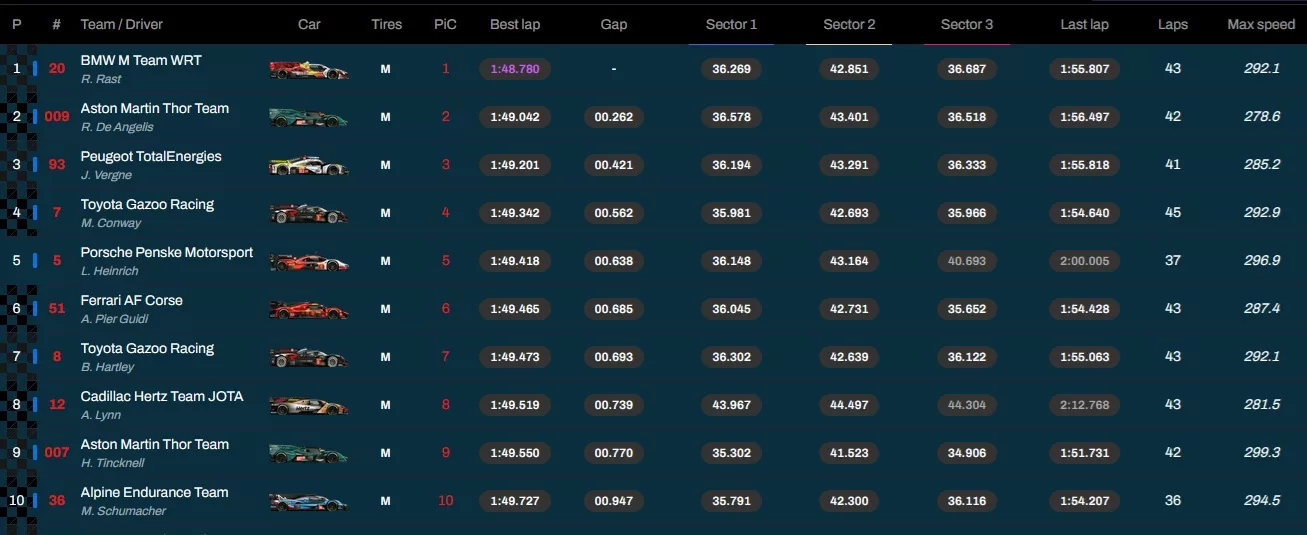1307x535 pixels.
Task: Click last lap time 2:00.005
Action: point(1085,261)
